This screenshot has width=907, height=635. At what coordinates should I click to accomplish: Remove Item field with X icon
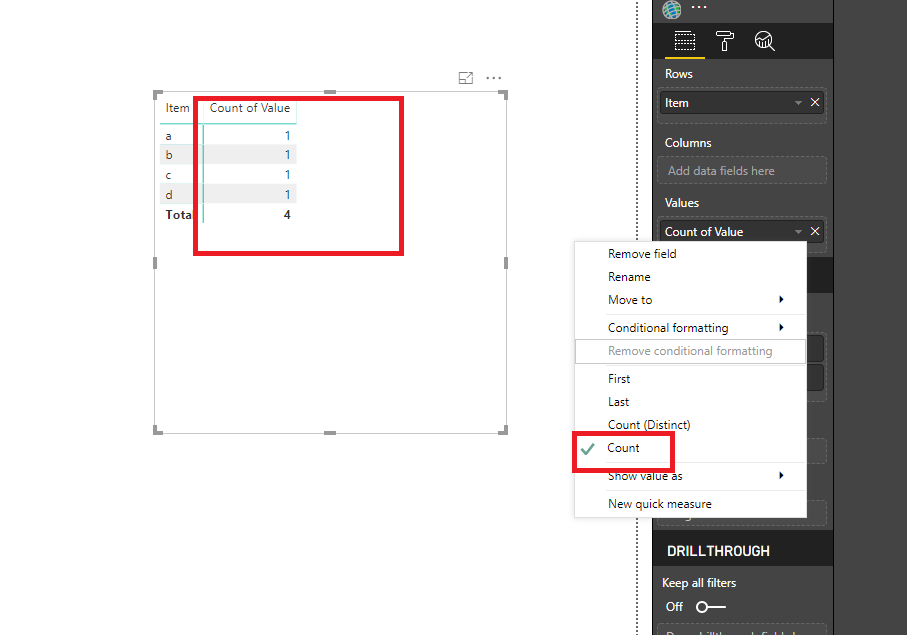coord(815,102)
